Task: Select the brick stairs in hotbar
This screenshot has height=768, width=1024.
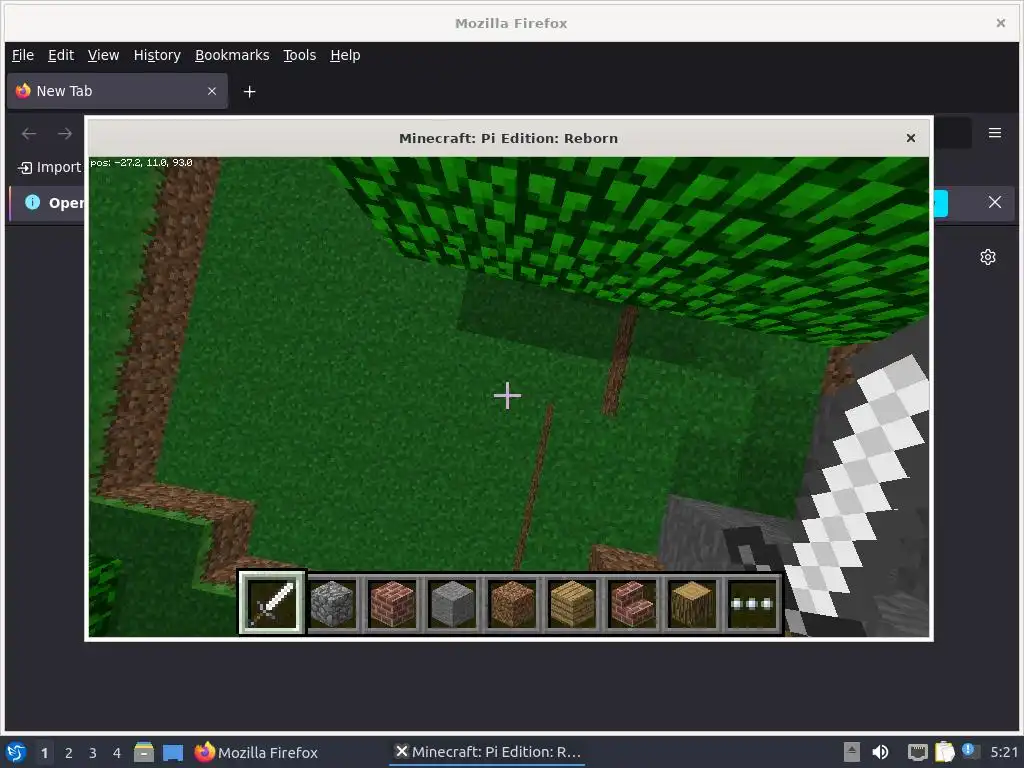Action: pyautogui.click(x=632, y=603)
